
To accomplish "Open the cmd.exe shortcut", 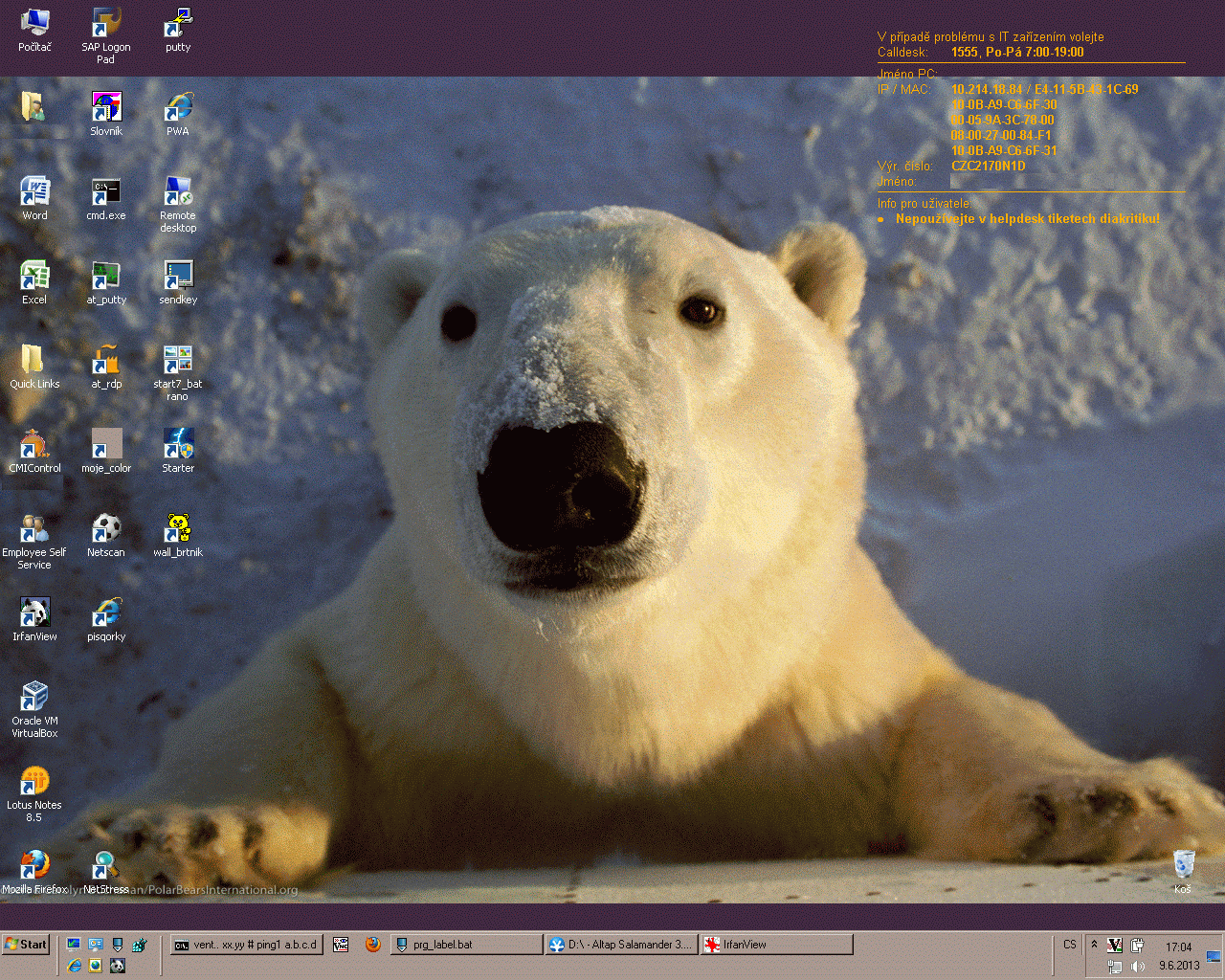I will point(106,192).
